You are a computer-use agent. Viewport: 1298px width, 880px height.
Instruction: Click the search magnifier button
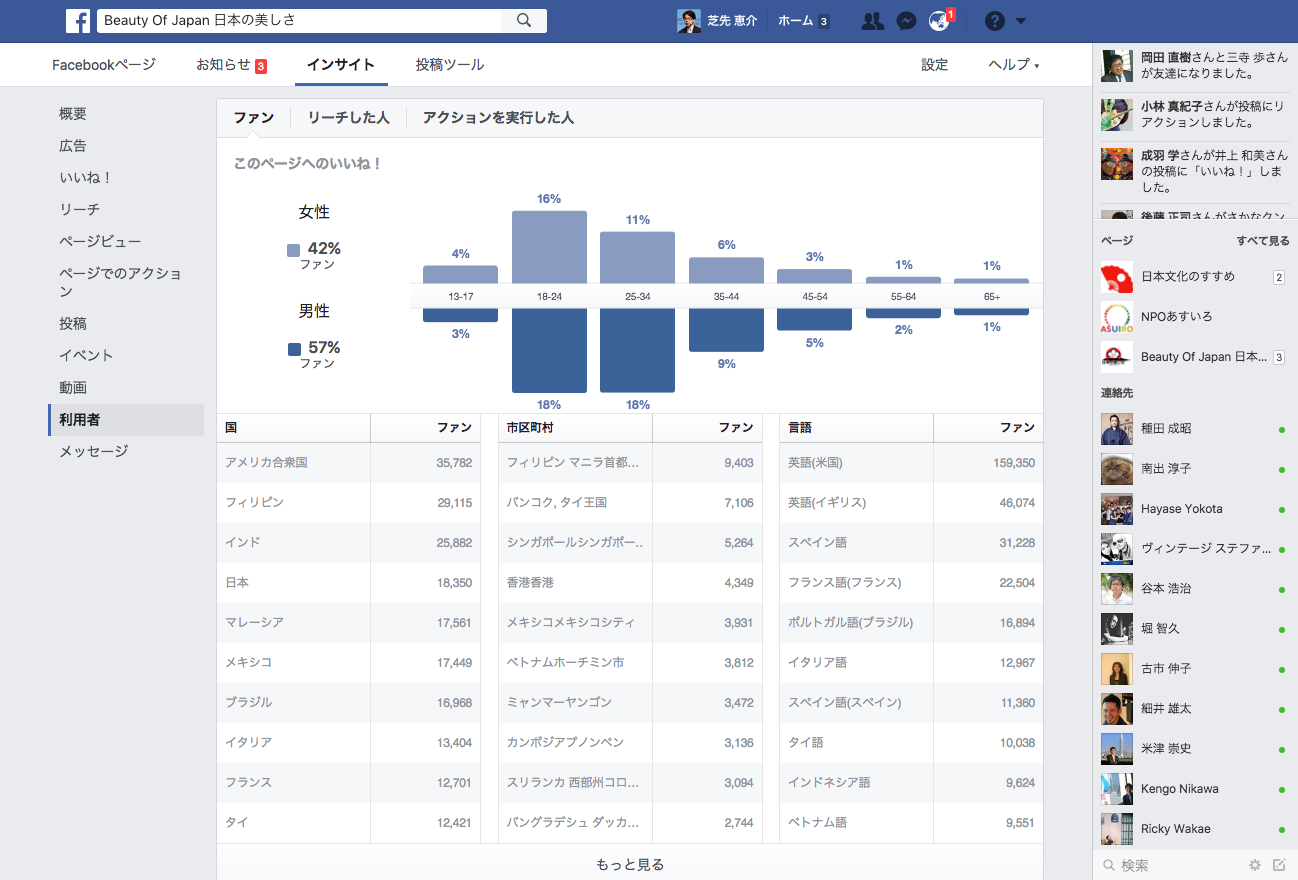pos(524,20)
